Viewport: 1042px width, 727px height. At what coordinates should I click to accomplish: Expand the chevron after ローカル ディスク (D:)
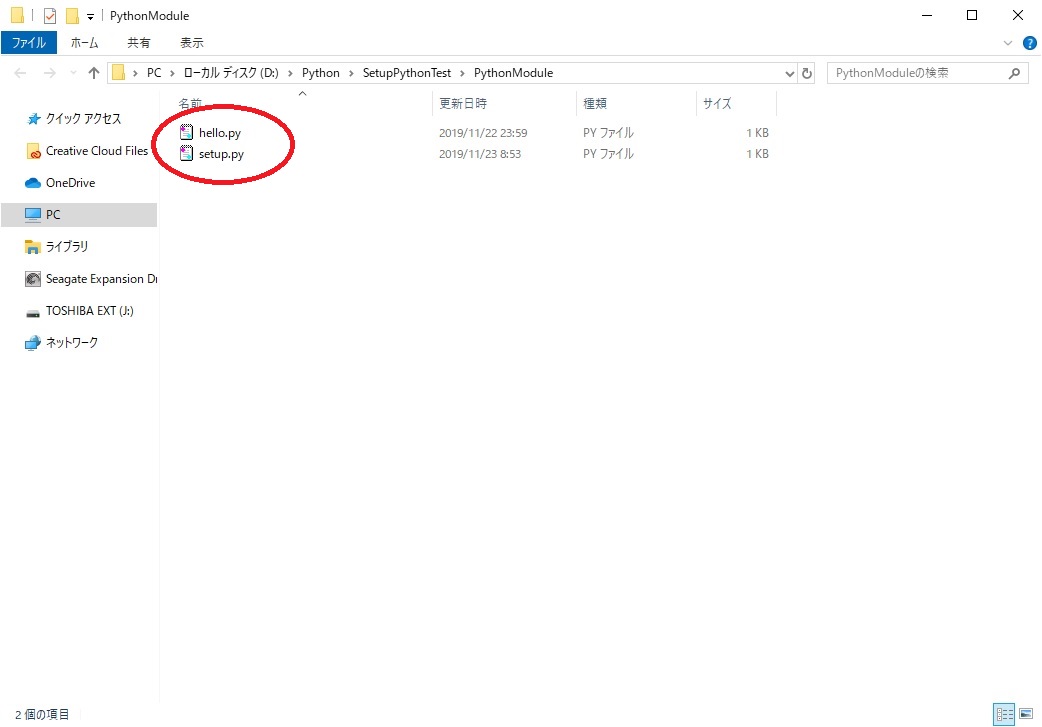(x=290, y=73)
